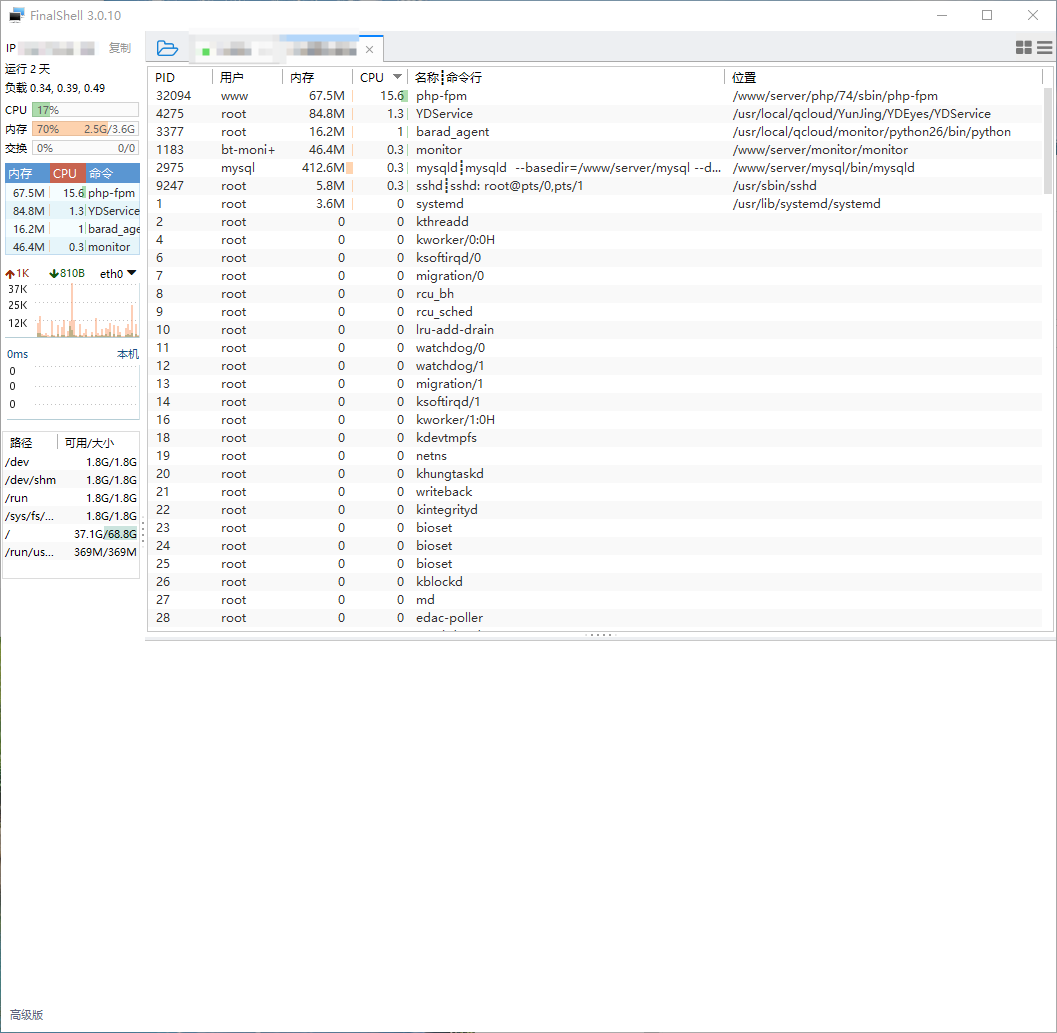
Task: Select the 命令 tab in mini process panel
Action: tap(101, 173)
